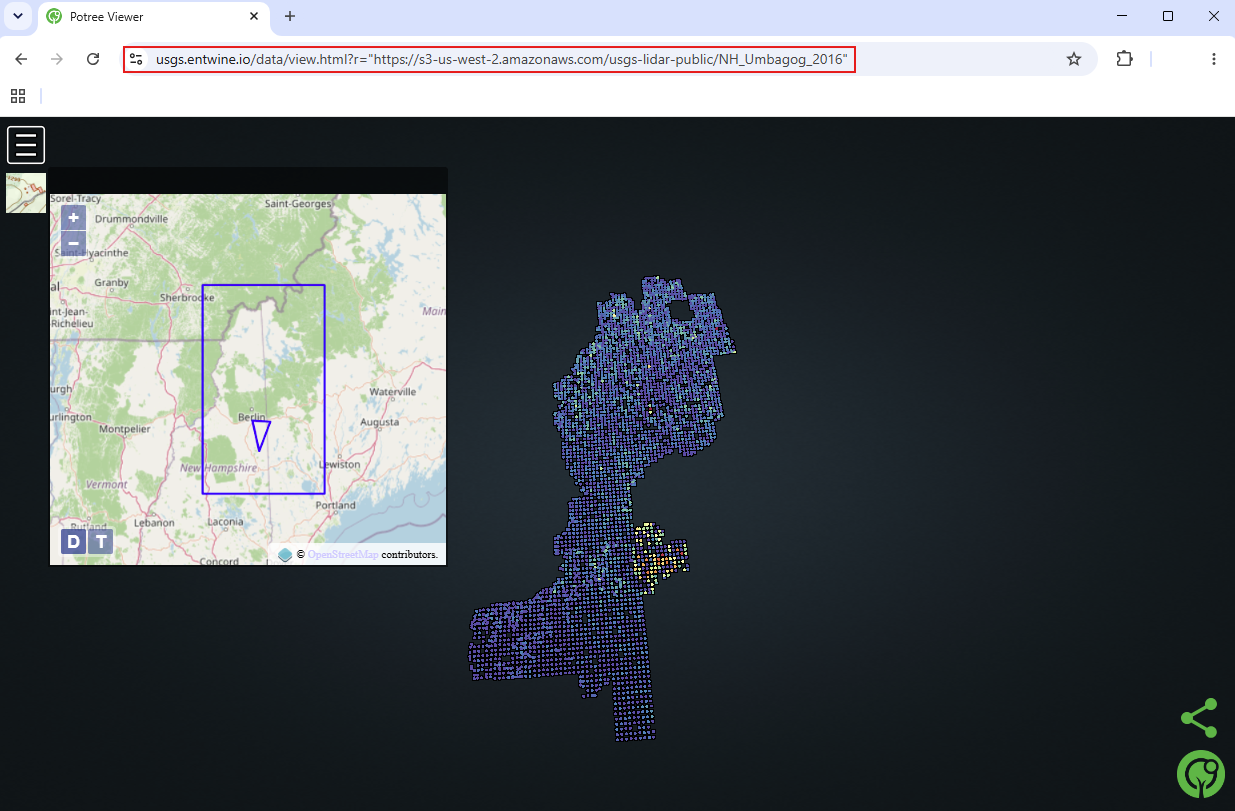This screenshot has height=811, width=1235.
Task: Click the Sherbrooke label on map
Action: pos(188,297)
